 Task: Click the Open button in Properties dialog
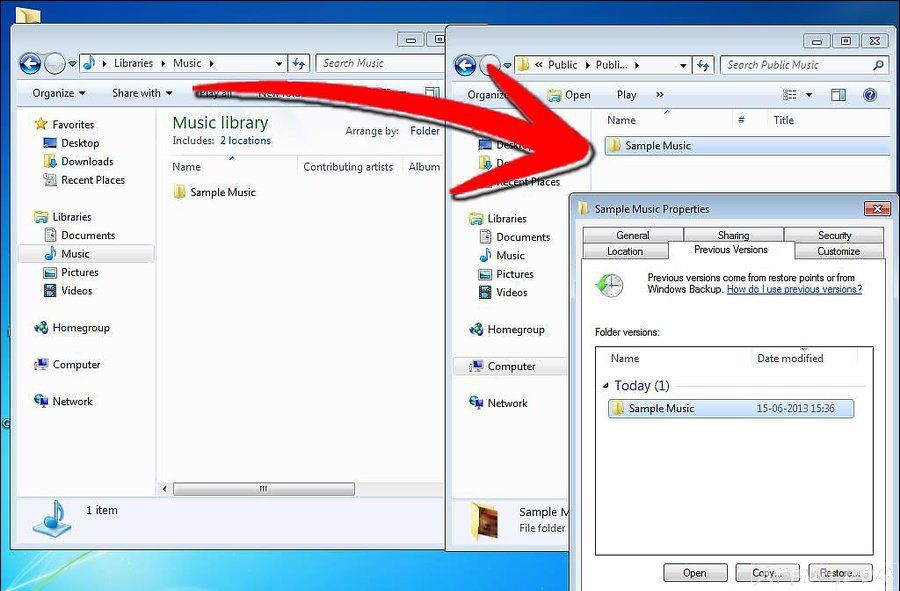694,573
